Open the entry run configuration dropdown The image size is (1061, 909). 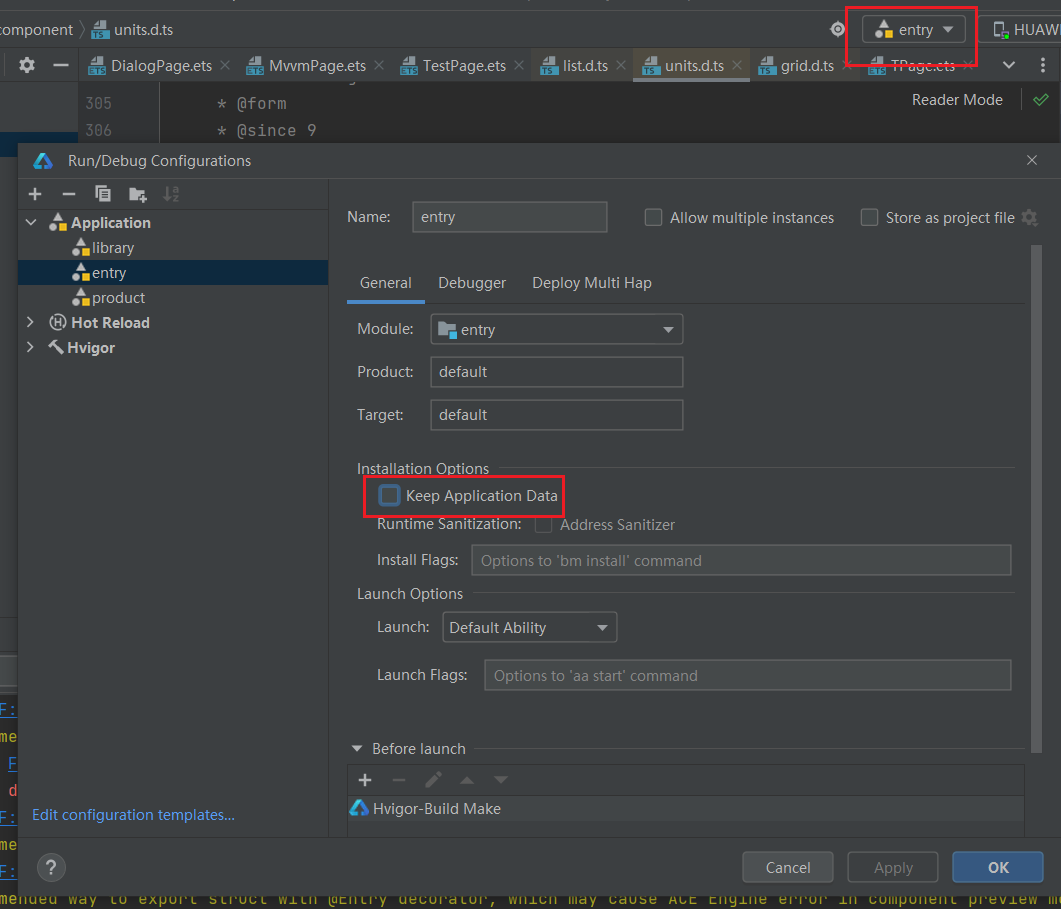913,29
